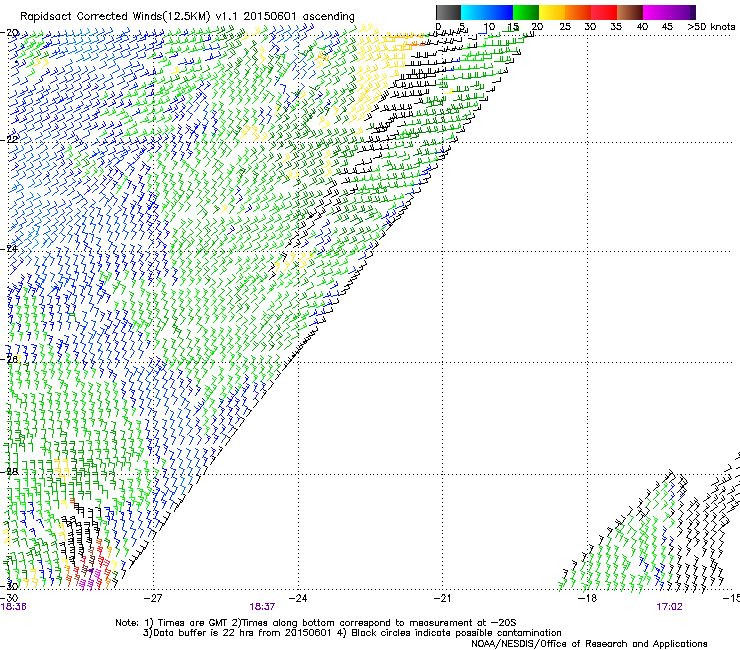Viewport: 740px width, 650px height.
Task: Click the '30' legend scale label
Action: (x=590, y=27)
